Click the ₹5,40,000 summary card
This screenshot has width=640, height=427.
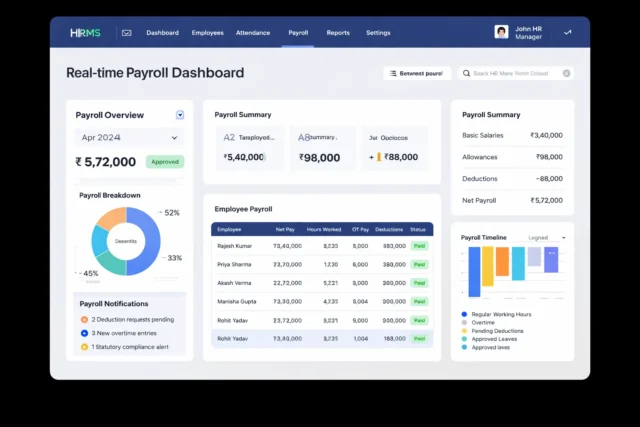tap(249, 148)
